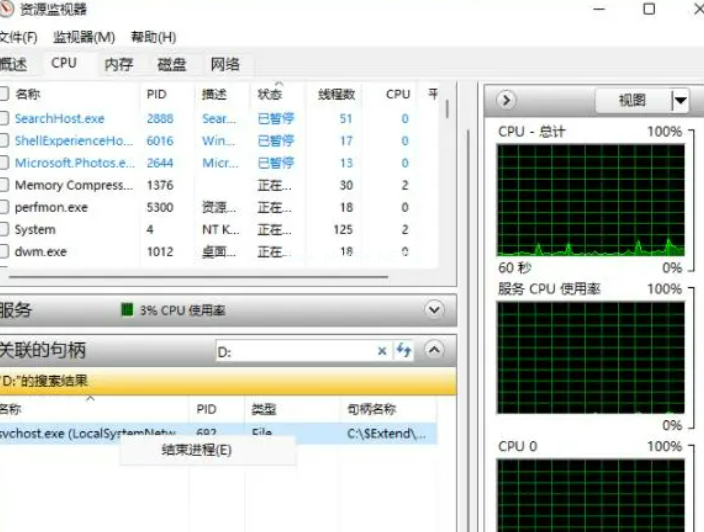Image resolution: width=704 pixels, height=532 pixels.
Task: Sort processes by the 线程数 column header
Action: point(336,94)
